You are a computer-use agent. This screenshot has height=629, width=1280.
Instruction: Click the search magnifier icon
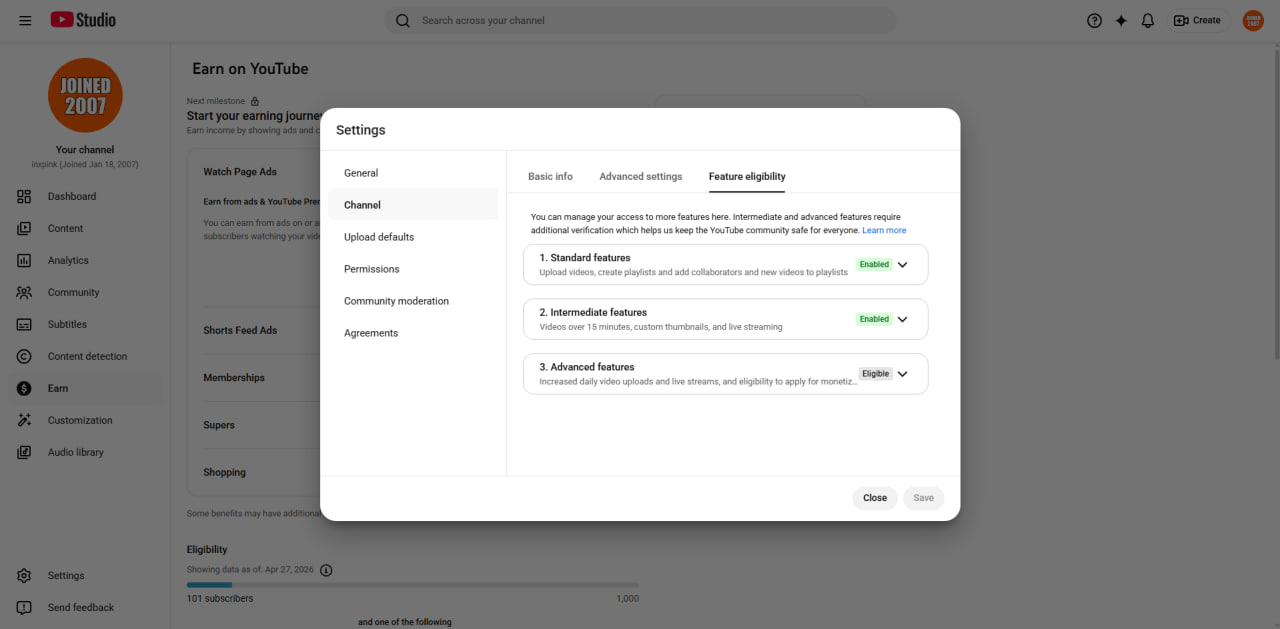[x=403, y=20]
